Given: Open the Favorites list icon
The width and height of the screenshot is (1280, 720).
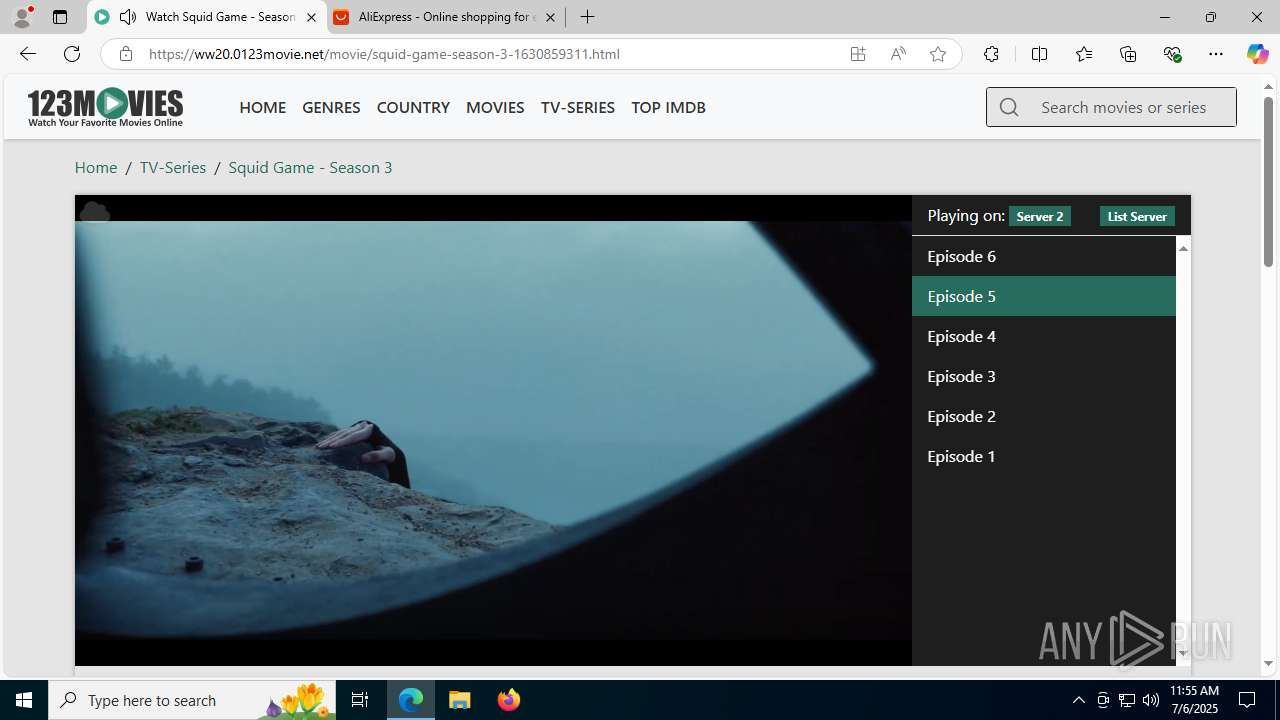Looking at the screenshot, I should coord(1084,54).
